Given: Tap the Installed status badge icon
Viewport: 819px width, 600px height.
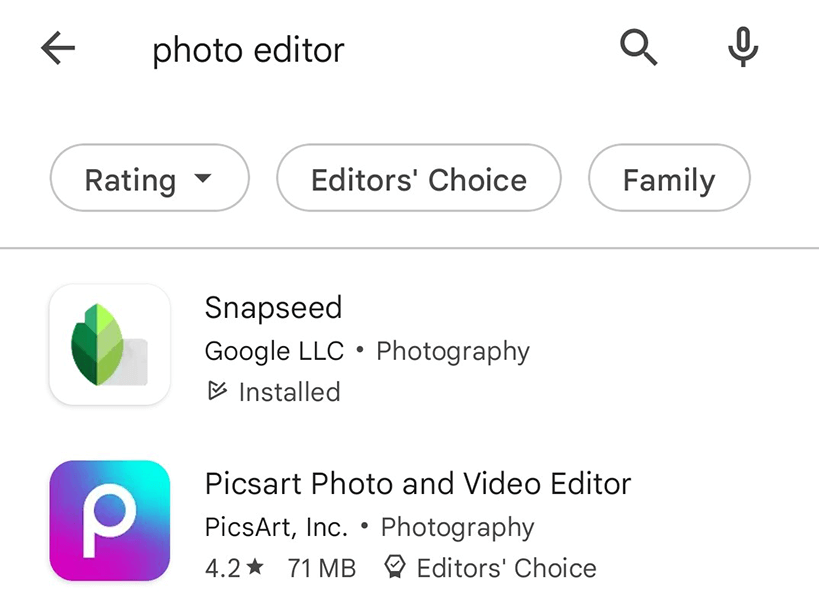Looking at the screenshot, I should [x=217, y=392].
